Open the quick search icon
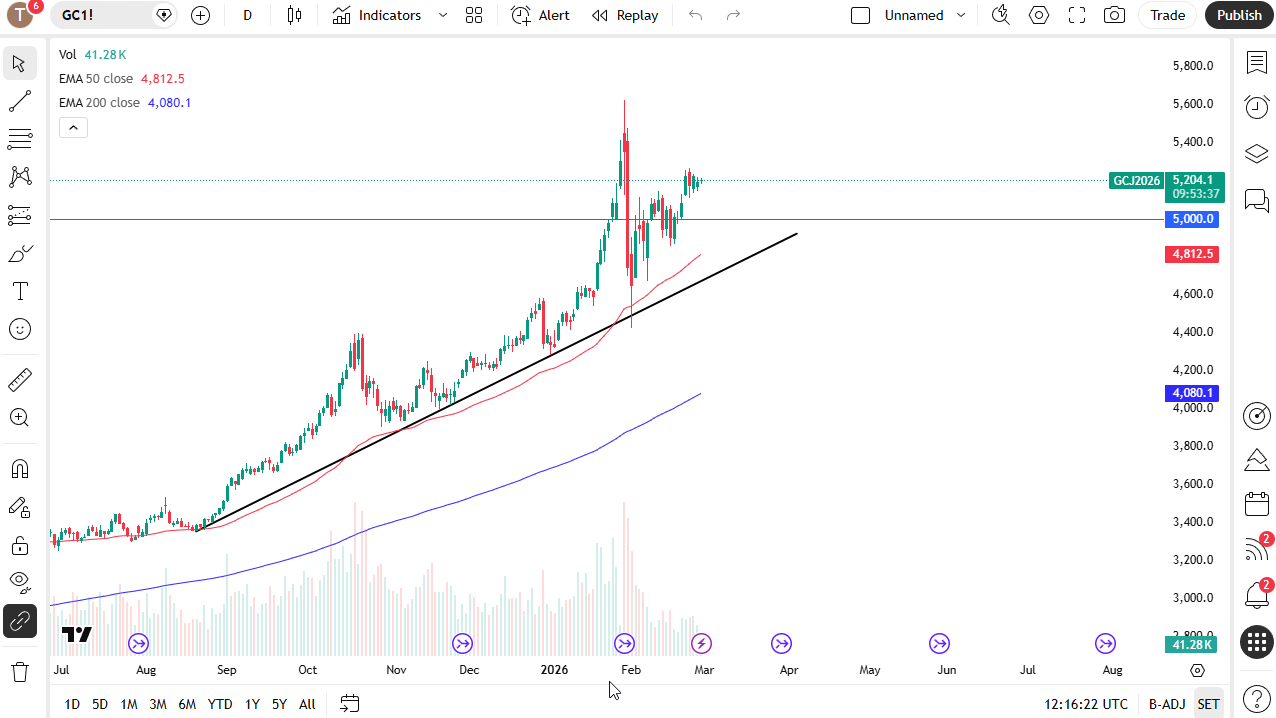This screenshot has height=718, width=1276. (1000, 15)
